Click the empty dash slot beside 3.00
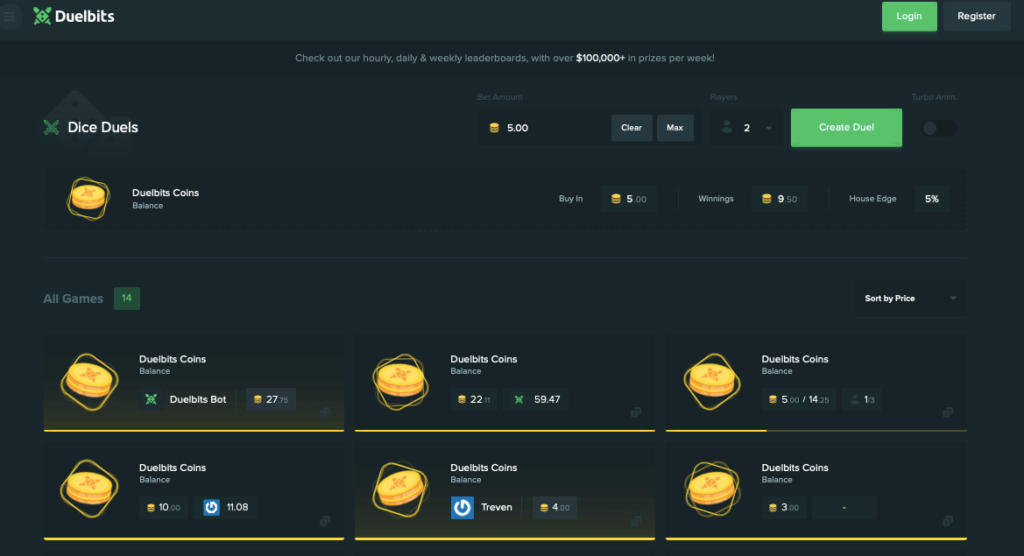The height and width of the screenshot is (556, 1024). coord(844,508)
